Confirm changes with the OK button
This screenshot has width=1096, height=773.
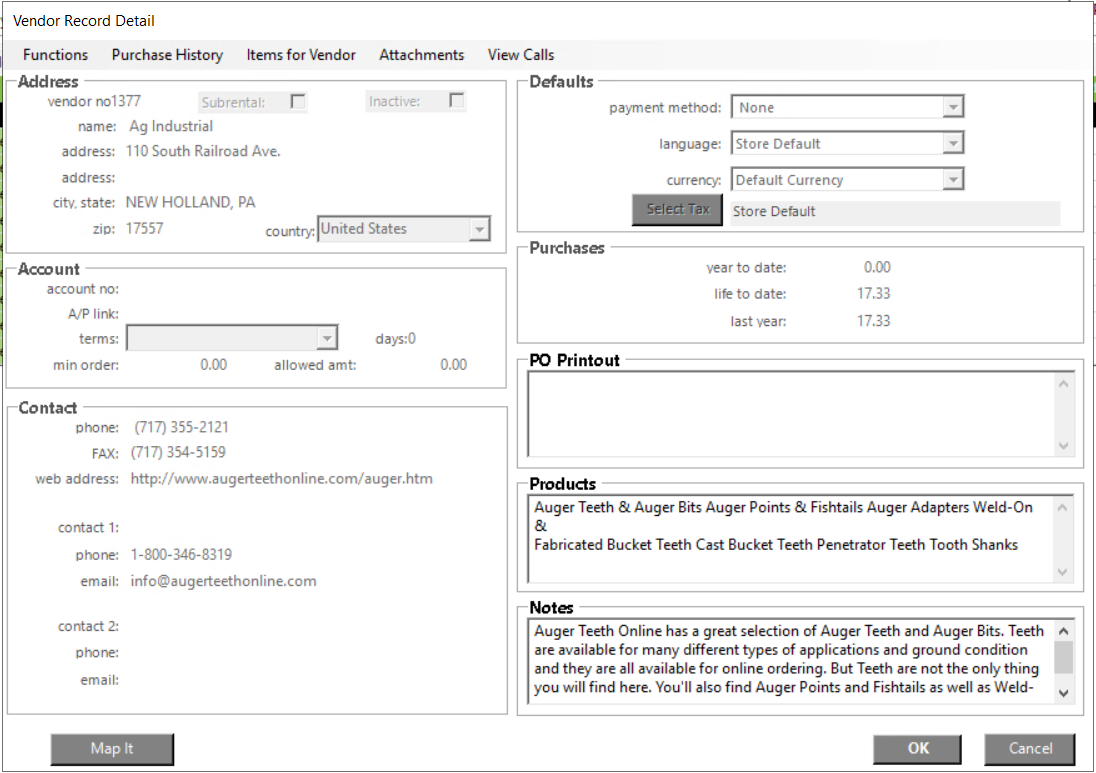click(x=917, y=749)
